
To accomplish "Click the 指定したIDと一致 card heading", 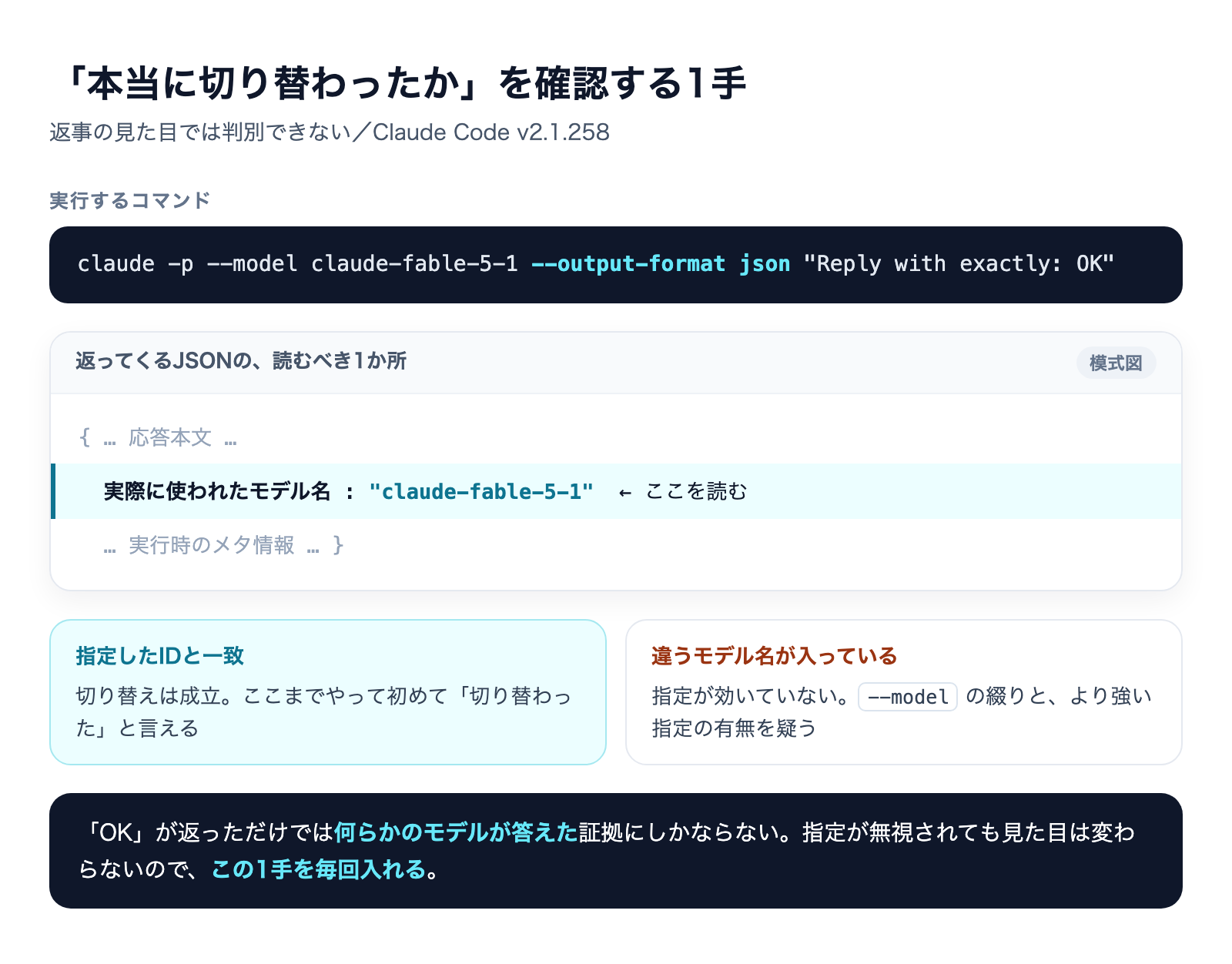I will point(159,656).
